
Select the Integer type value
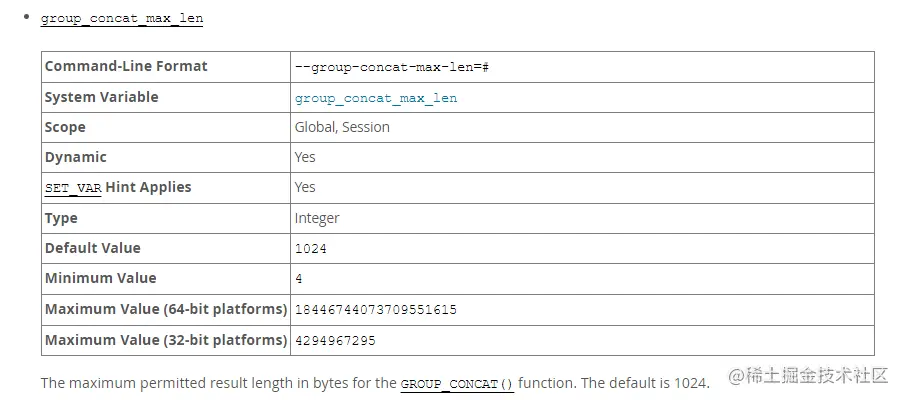pyautogui.click(x=317, y=218)
